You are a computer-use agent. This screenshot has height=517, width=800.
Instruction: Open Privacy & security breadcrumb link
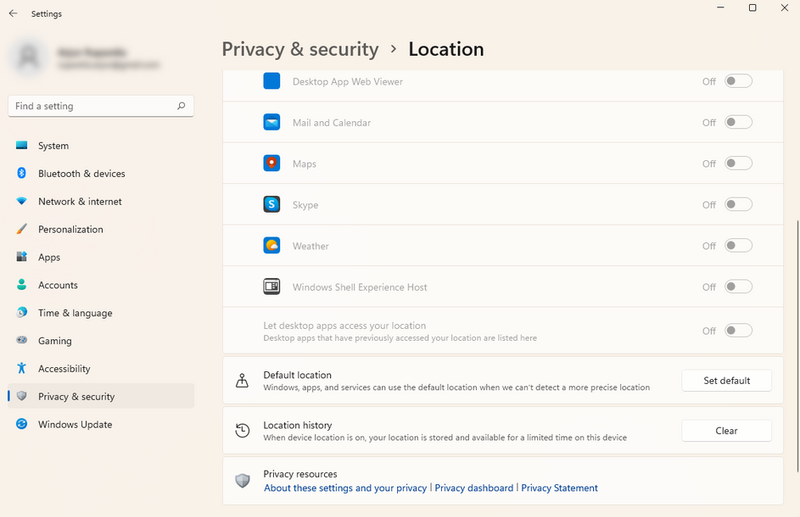click(300, 49)
